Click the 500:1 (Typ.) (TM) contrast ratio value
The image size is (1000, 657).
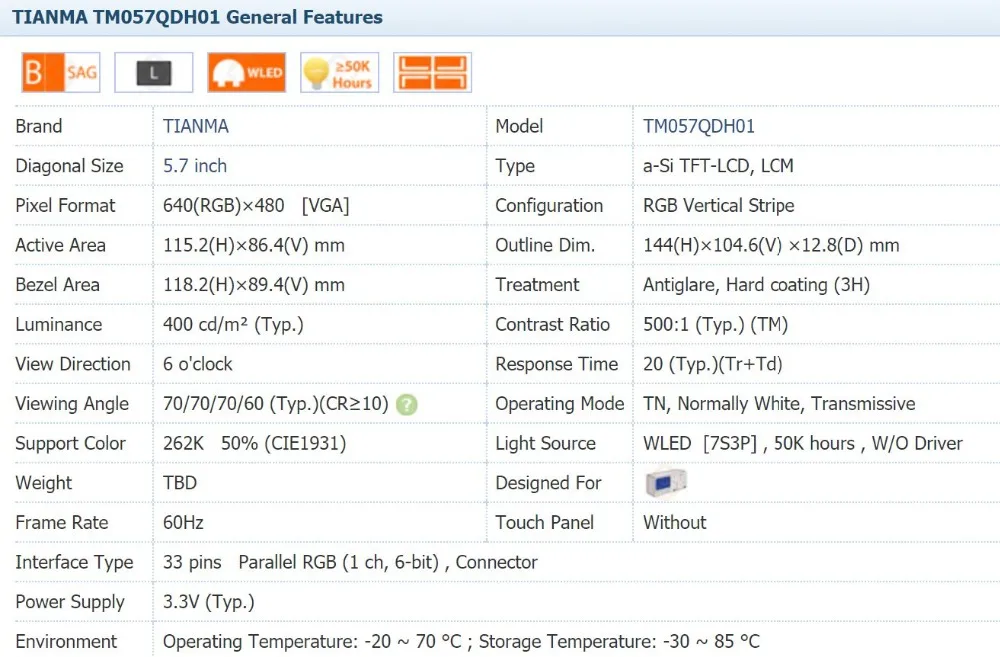[716, 324]
